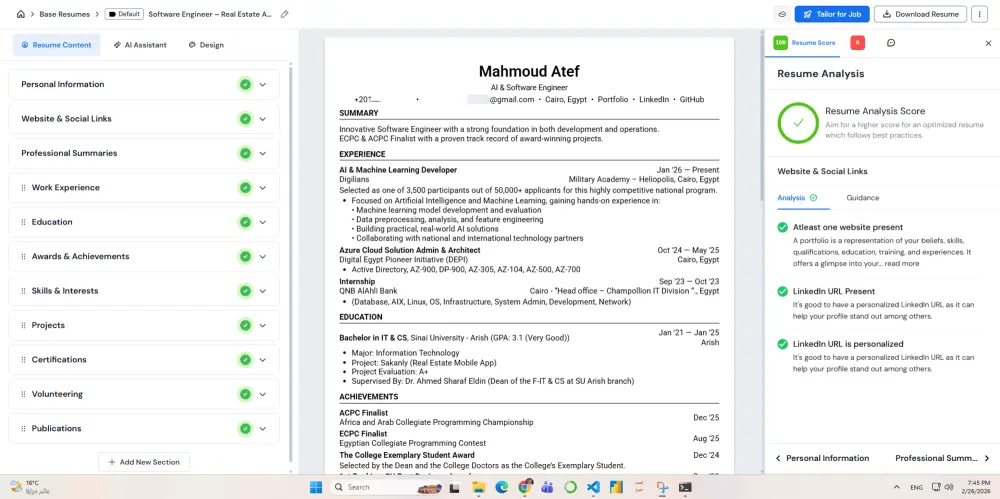Click the Awards & Achievements drag handle
This screenshot has width=1000, height=499.
pyautogui.click(x=24, y=257)
